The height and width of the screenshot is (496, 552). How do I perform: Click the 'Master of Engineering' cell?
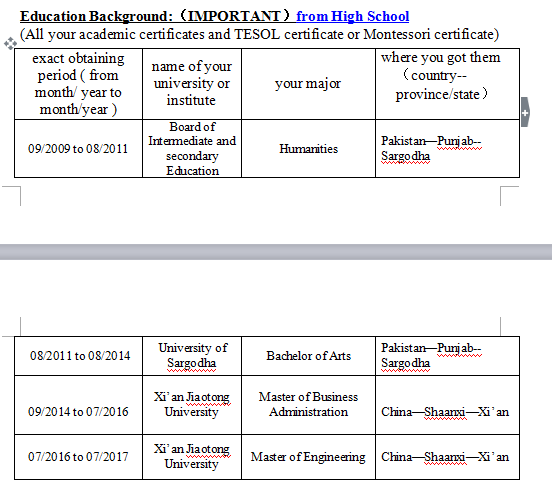(x=308, y=457)
